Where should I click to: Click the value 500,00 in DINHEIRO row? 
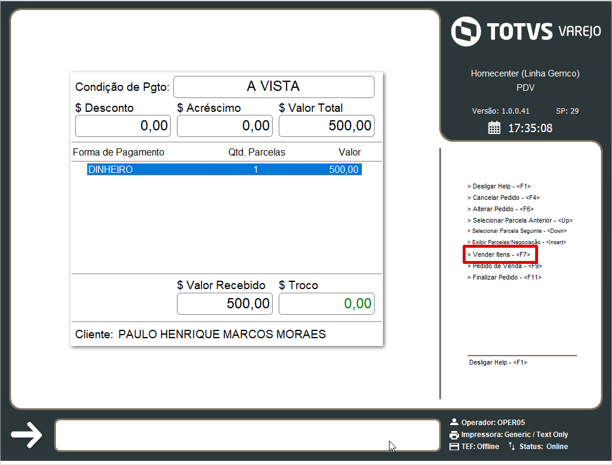click(x=343, y=169)
